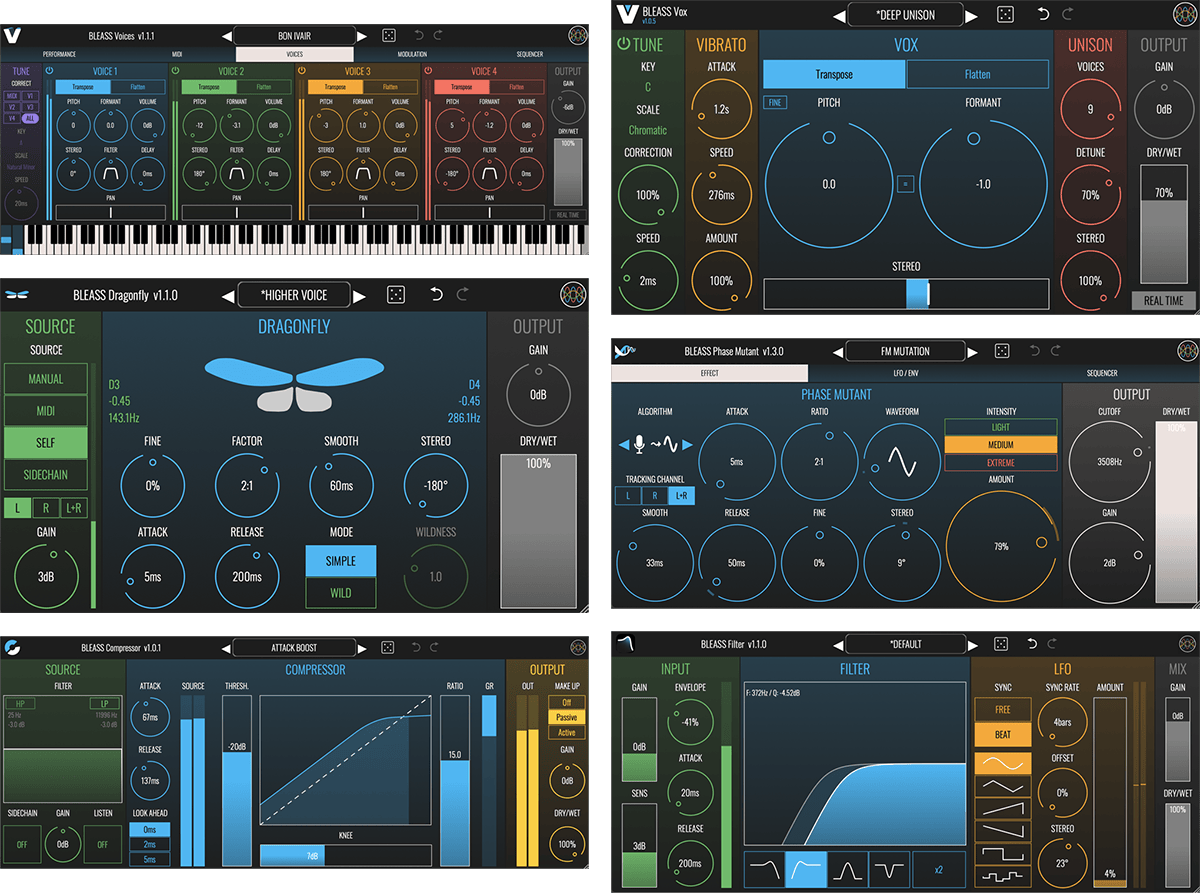Viewport: 1200px width, 893px height.
Task: Select SIDECHAIN source in BLEASS Dragonfly
Action: pos(45,474)
